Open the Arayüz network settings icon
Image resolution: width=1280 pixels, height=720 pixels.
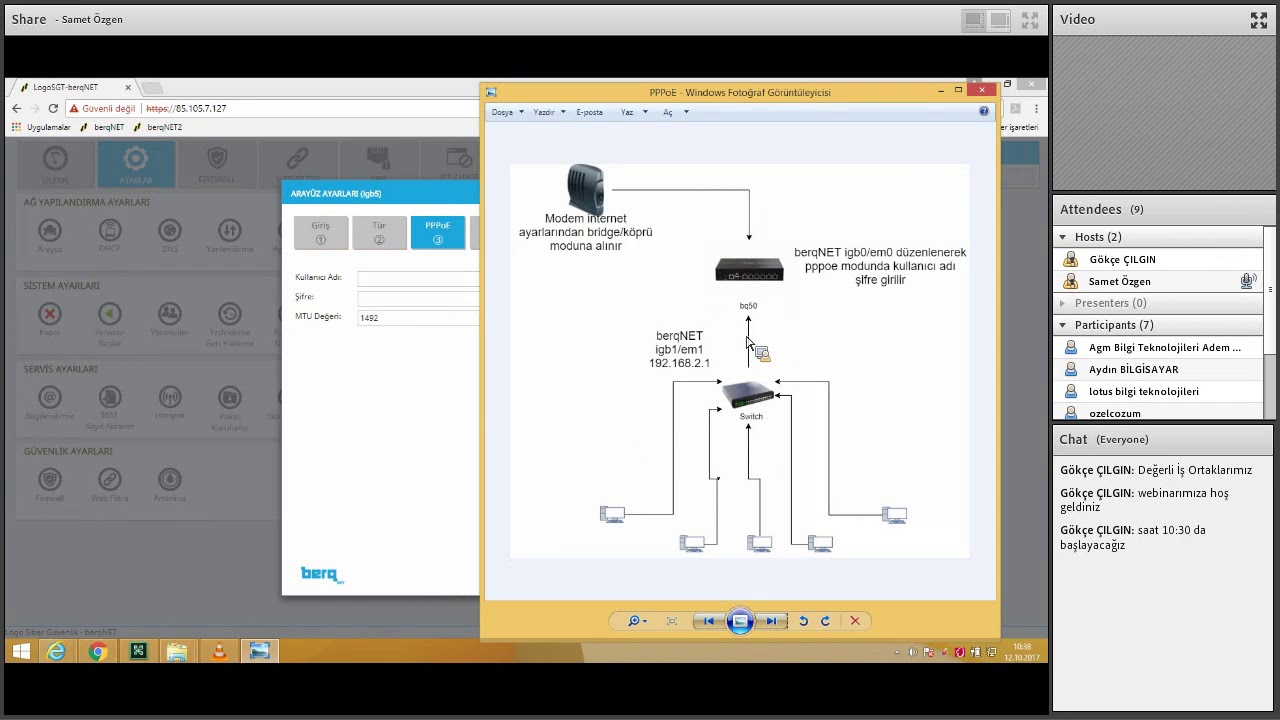pos(50,231)
